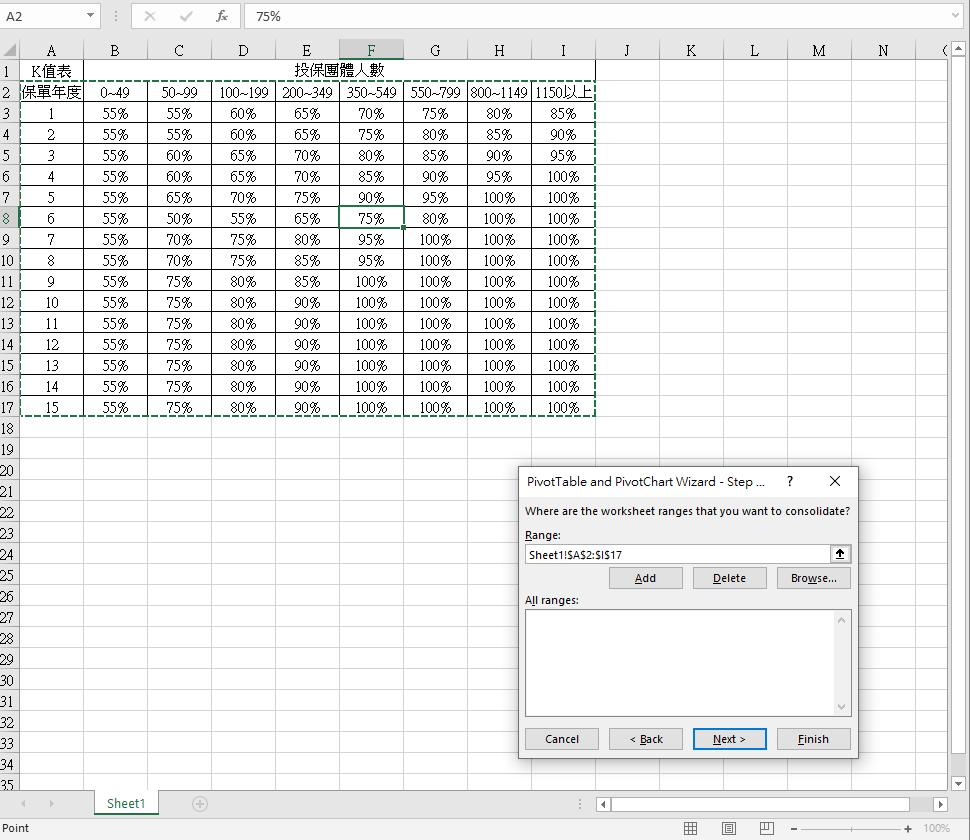
Task: Click the Cancel button
Action: pos(562,739)
